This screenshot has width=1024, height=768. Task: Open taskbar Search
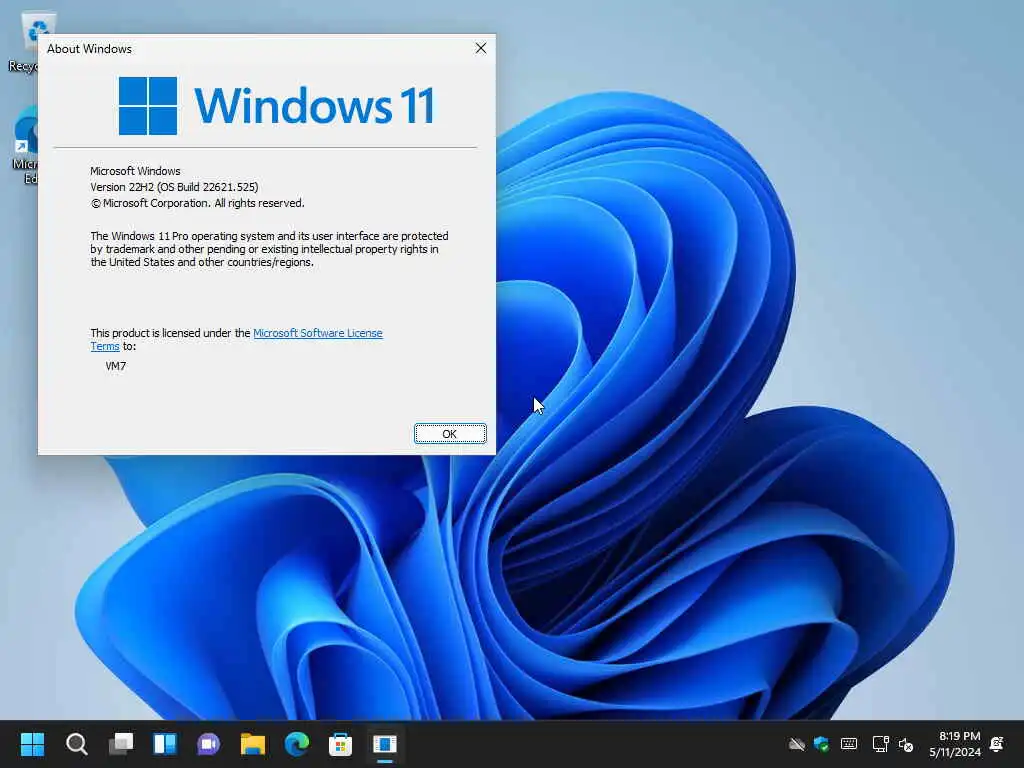pos(76,744)
